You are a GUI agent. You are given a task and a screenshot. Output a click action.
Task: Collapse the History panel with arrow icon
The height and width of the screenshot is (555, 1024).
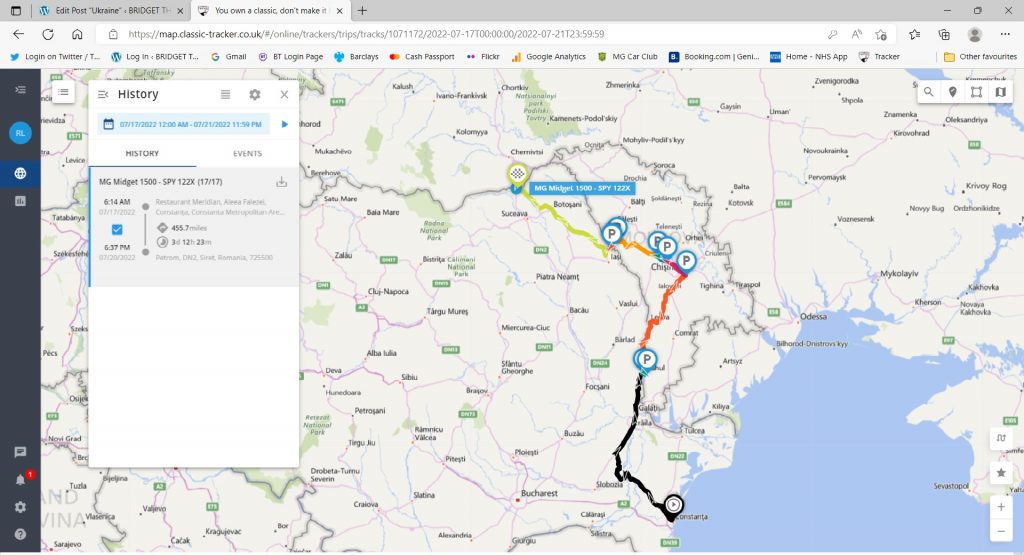click(x=103, y=95)
